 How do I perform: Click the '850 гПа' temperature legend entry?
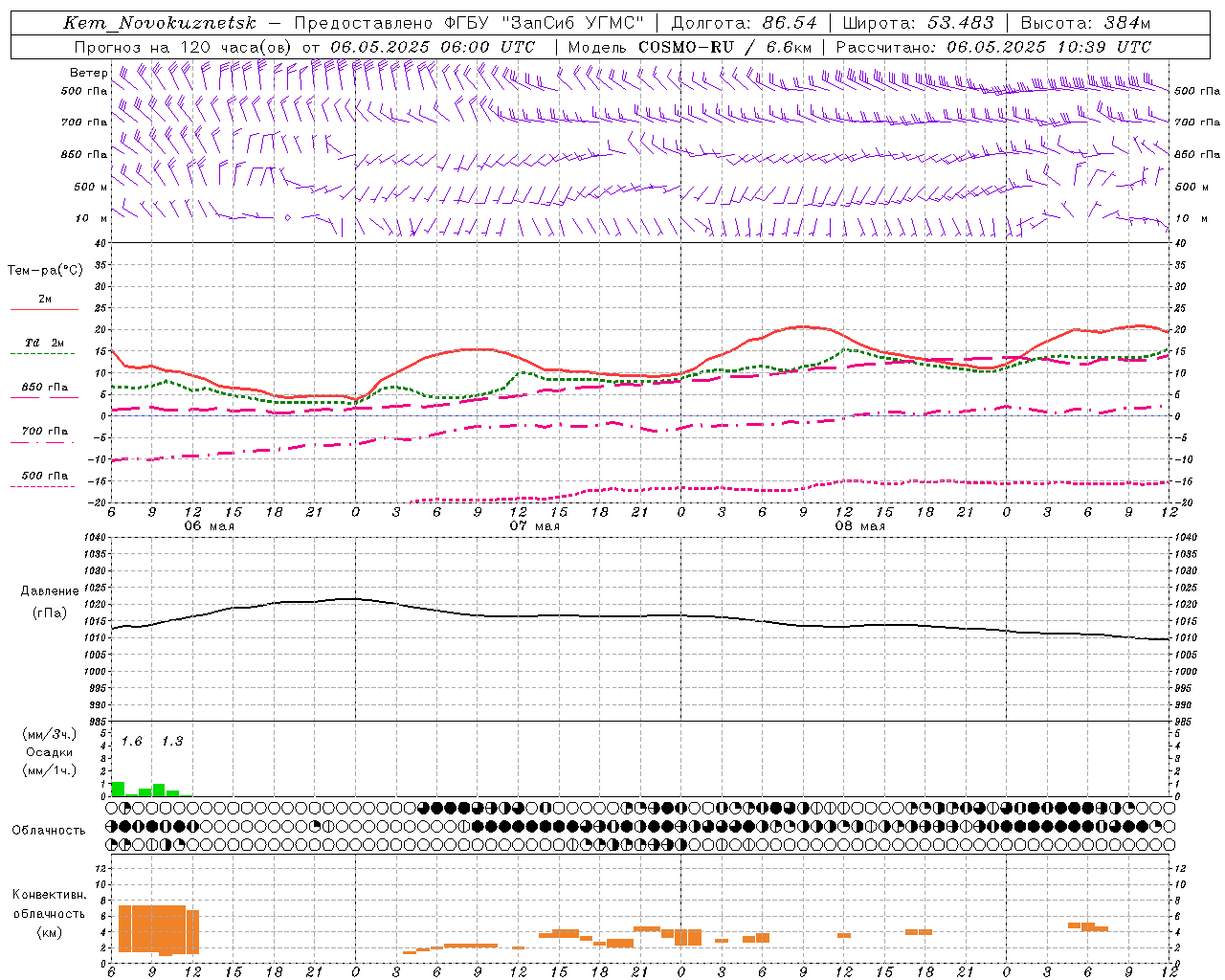click(44, 388)
